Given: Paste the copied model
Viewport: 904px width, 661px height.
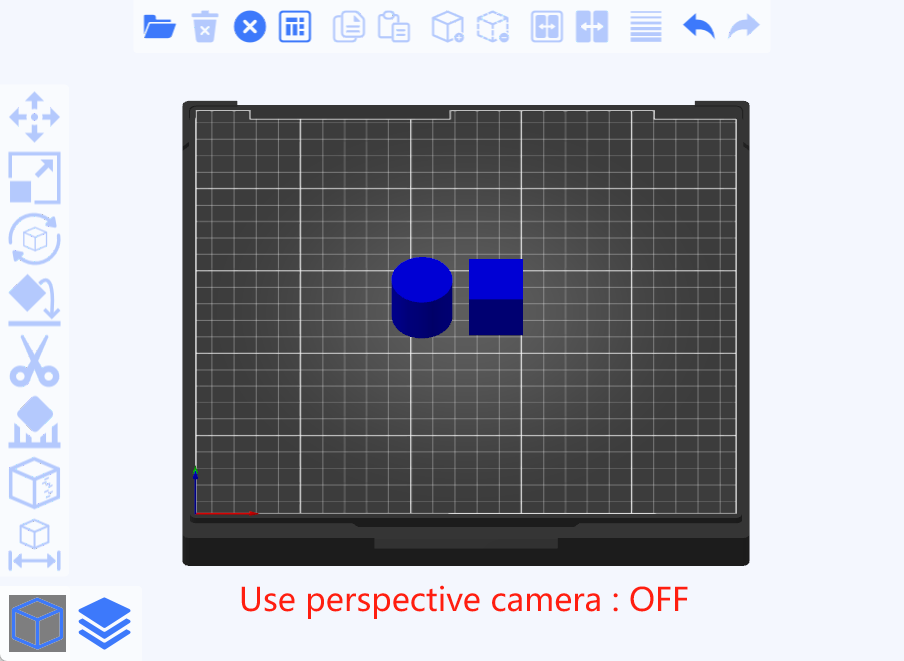Looking at the screenshot, I should coord(394,27).
